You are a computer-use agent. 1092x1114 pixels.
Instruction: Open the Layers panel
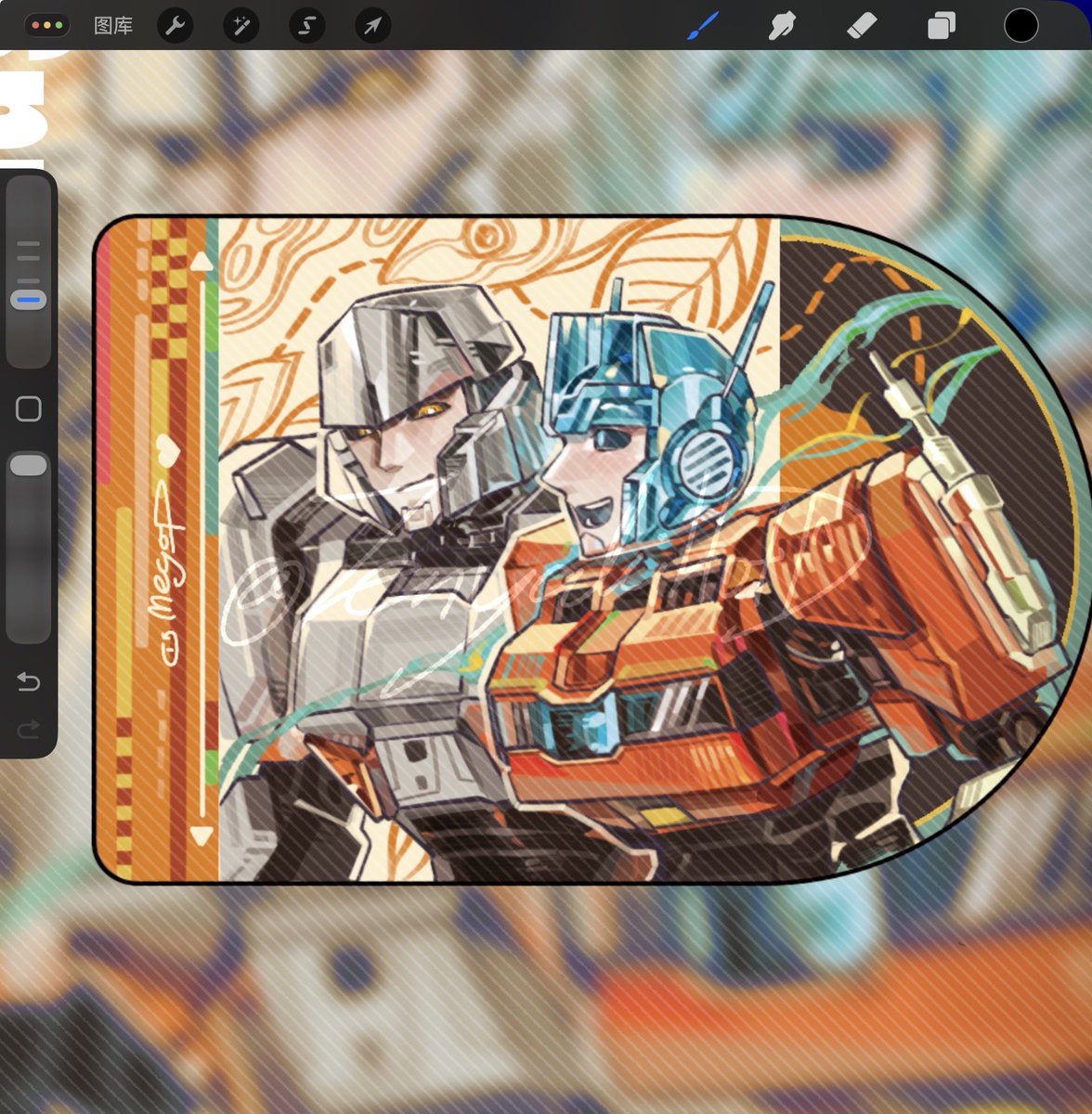941,26
